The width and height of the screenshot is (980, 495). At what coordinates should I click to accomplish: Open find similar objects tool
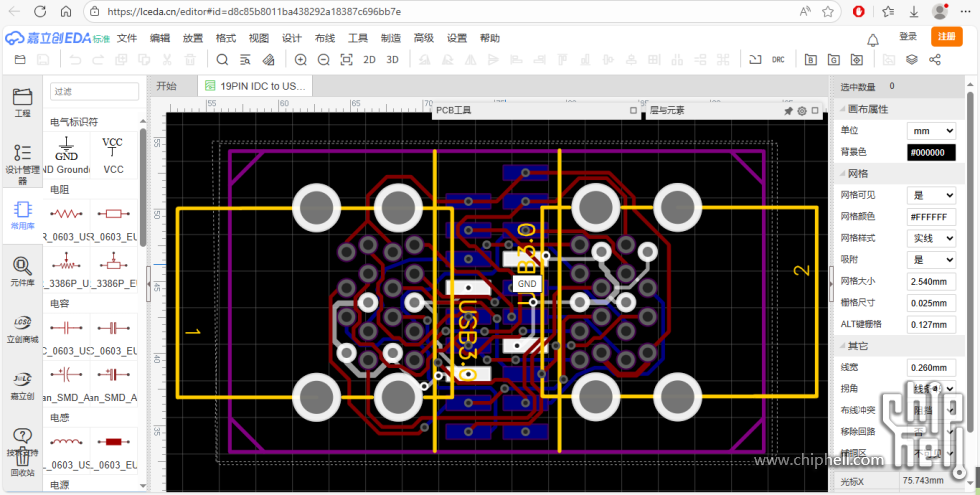245,60
